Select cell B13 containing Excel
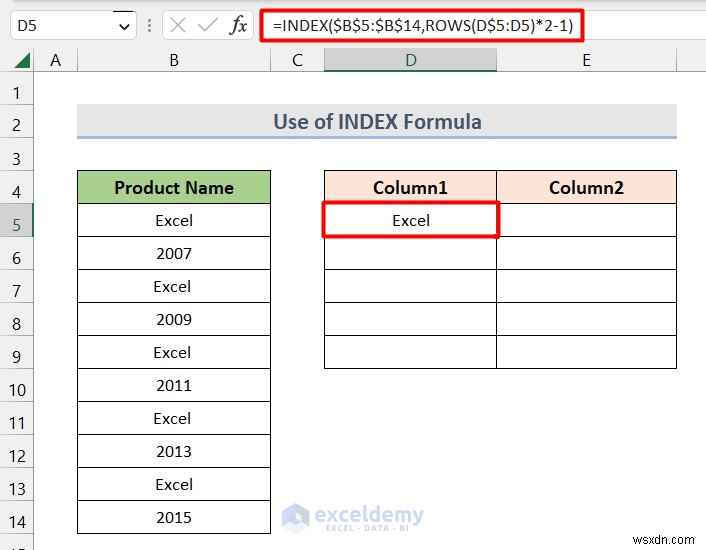 click(174, 484)
